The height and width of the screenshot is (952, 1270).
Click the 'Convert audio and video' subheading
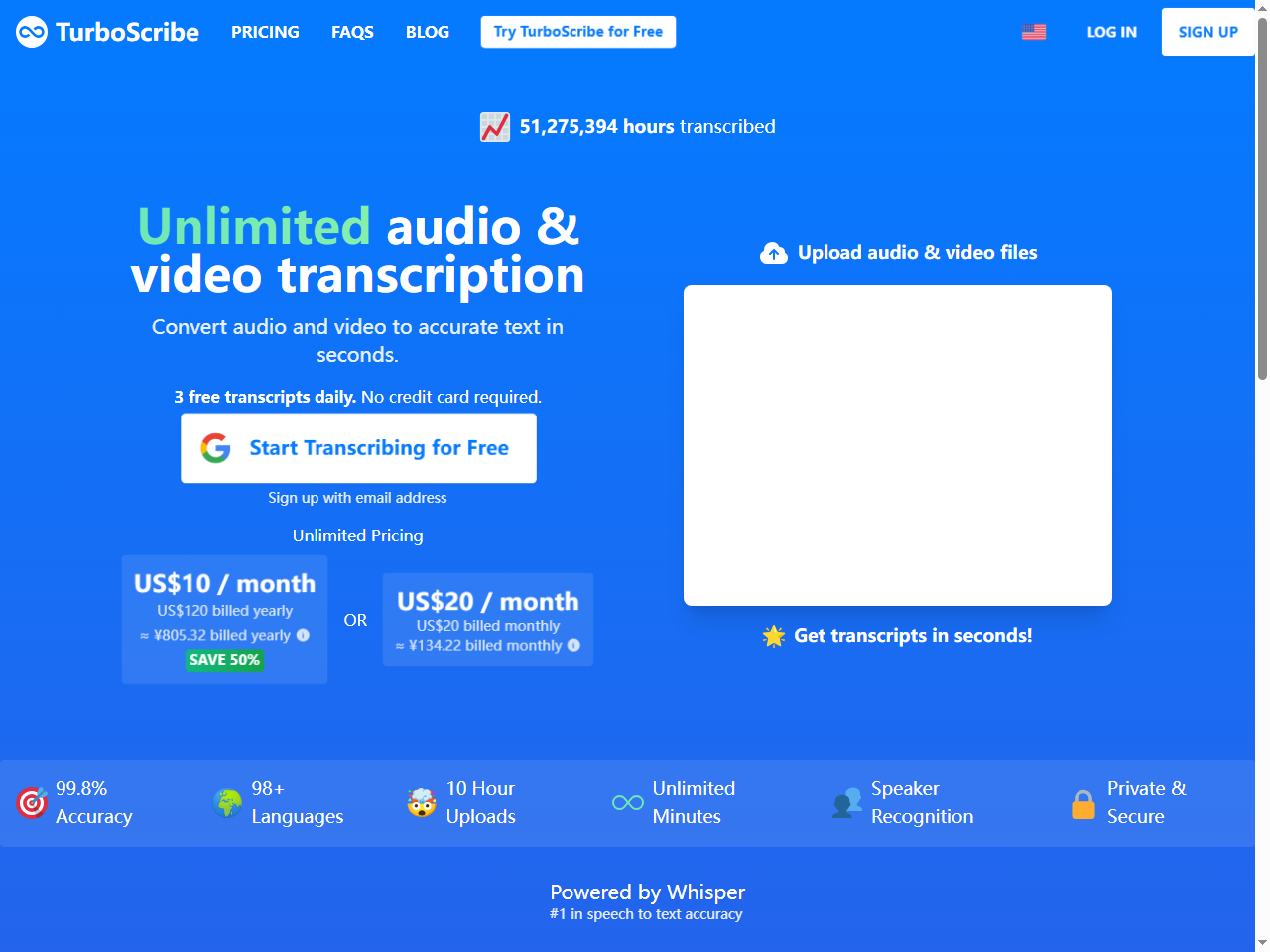pyautogui.click(x=357, y=341)
